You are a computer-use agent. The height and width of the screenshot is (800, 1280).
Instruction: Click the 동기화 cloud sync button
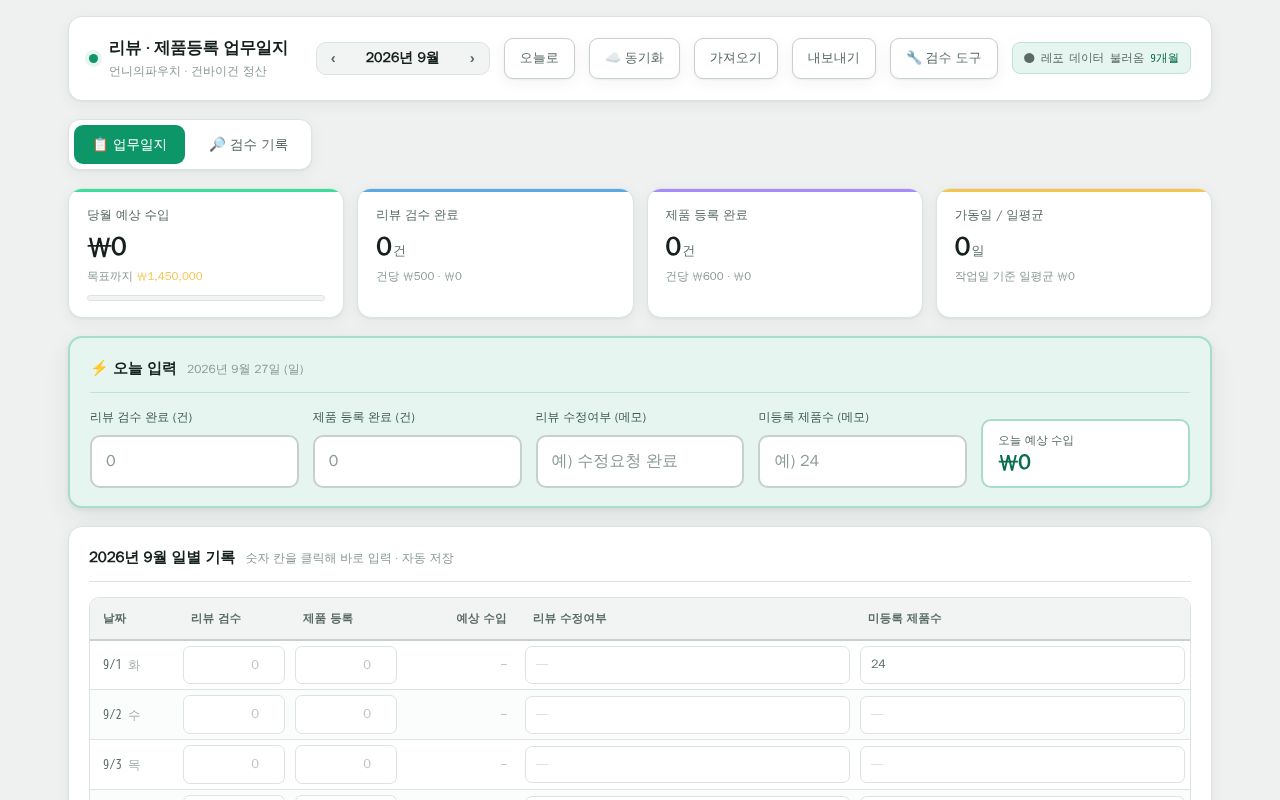[634, 58]
